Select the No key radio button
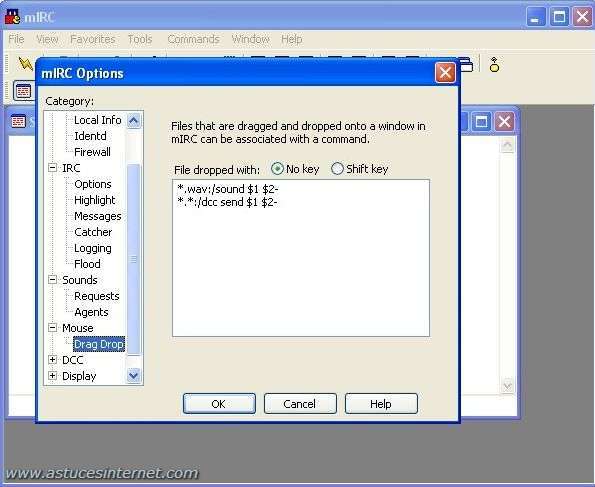Screen dimensions: 595x487 coord(277,169)
